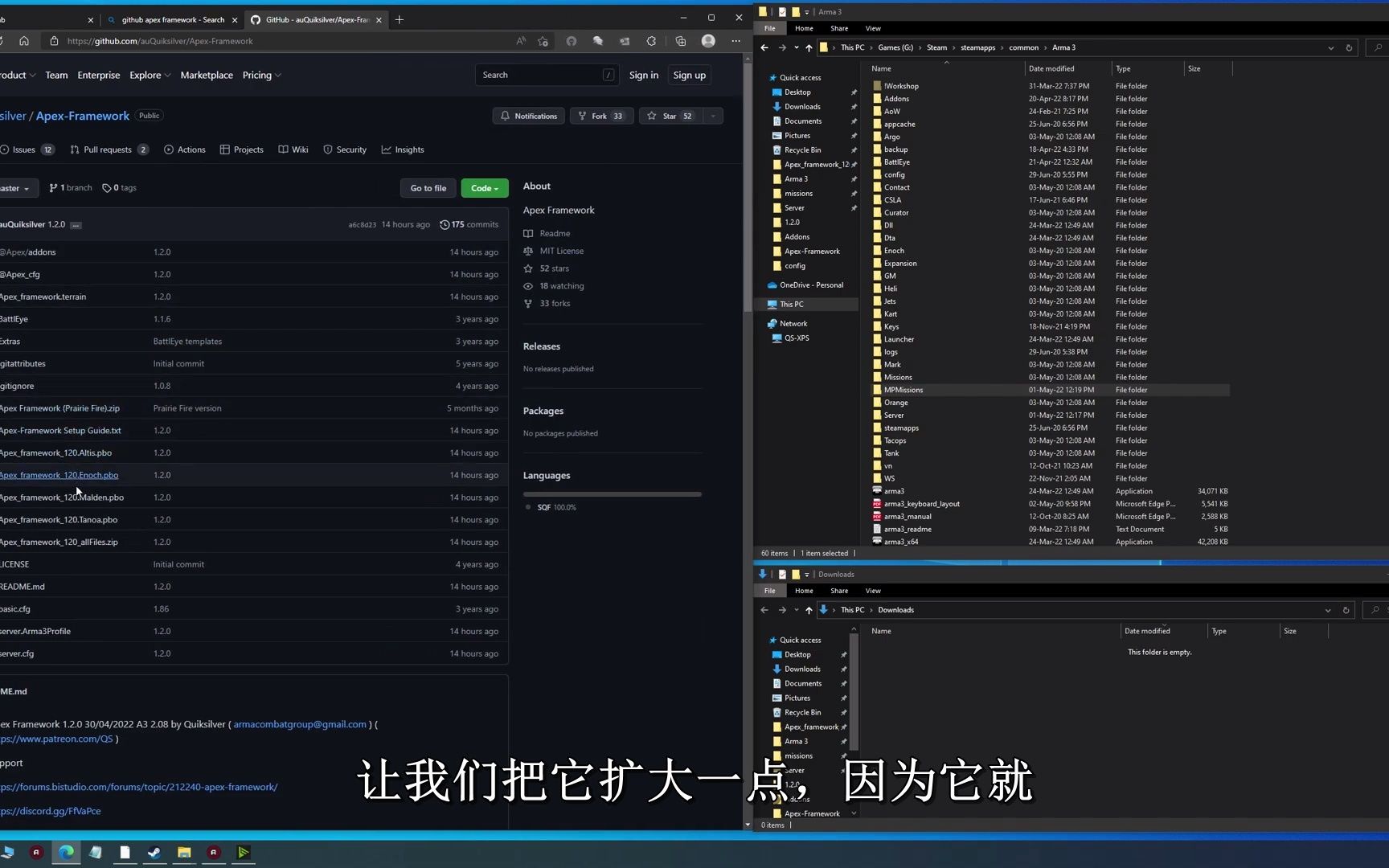
Task: Open the branch selector dropdown
Action: pyautogui.click(x=16, y=188)
